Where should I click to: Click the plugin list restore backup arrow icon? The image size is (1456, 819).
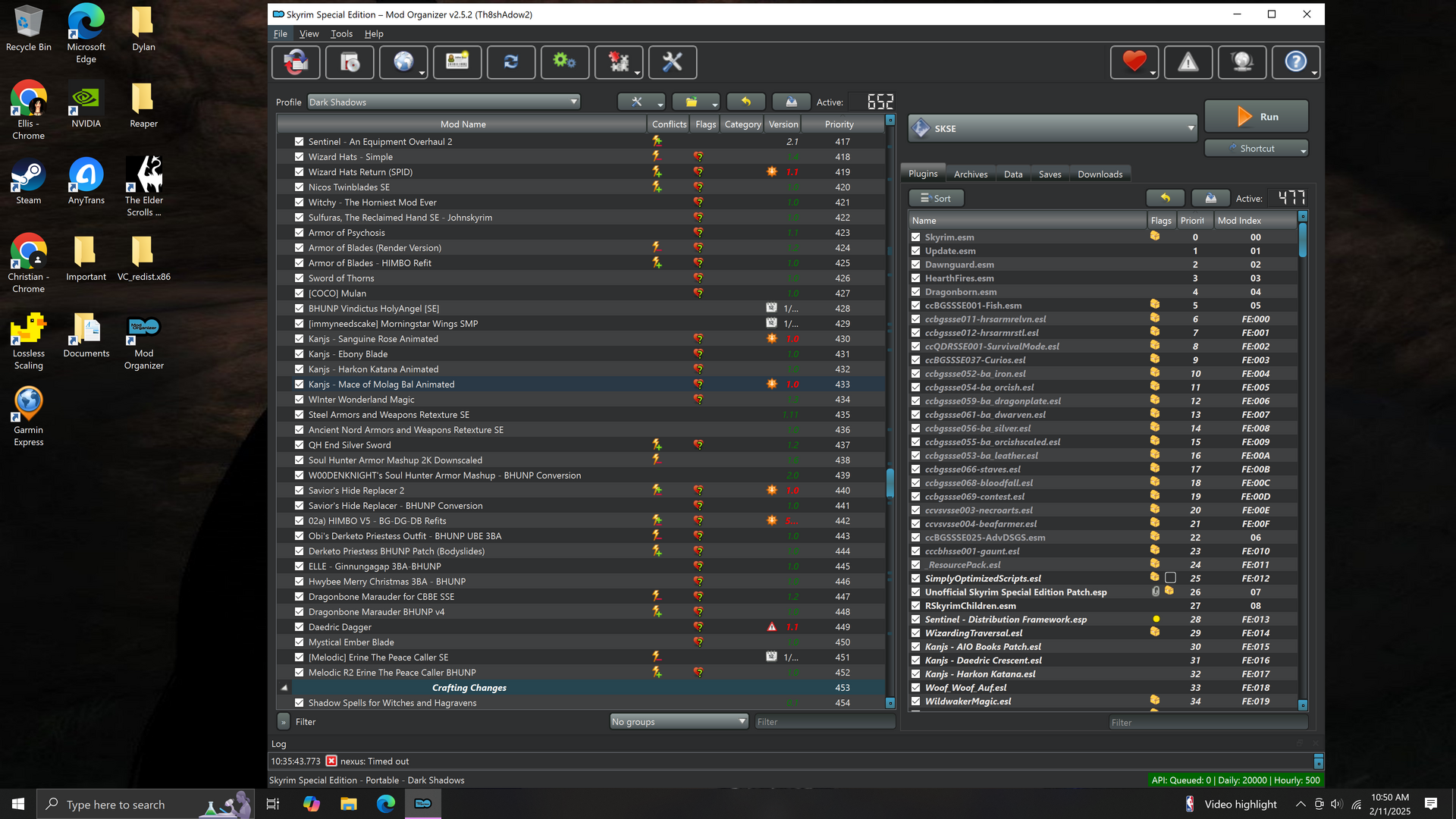pos(1166,198)
